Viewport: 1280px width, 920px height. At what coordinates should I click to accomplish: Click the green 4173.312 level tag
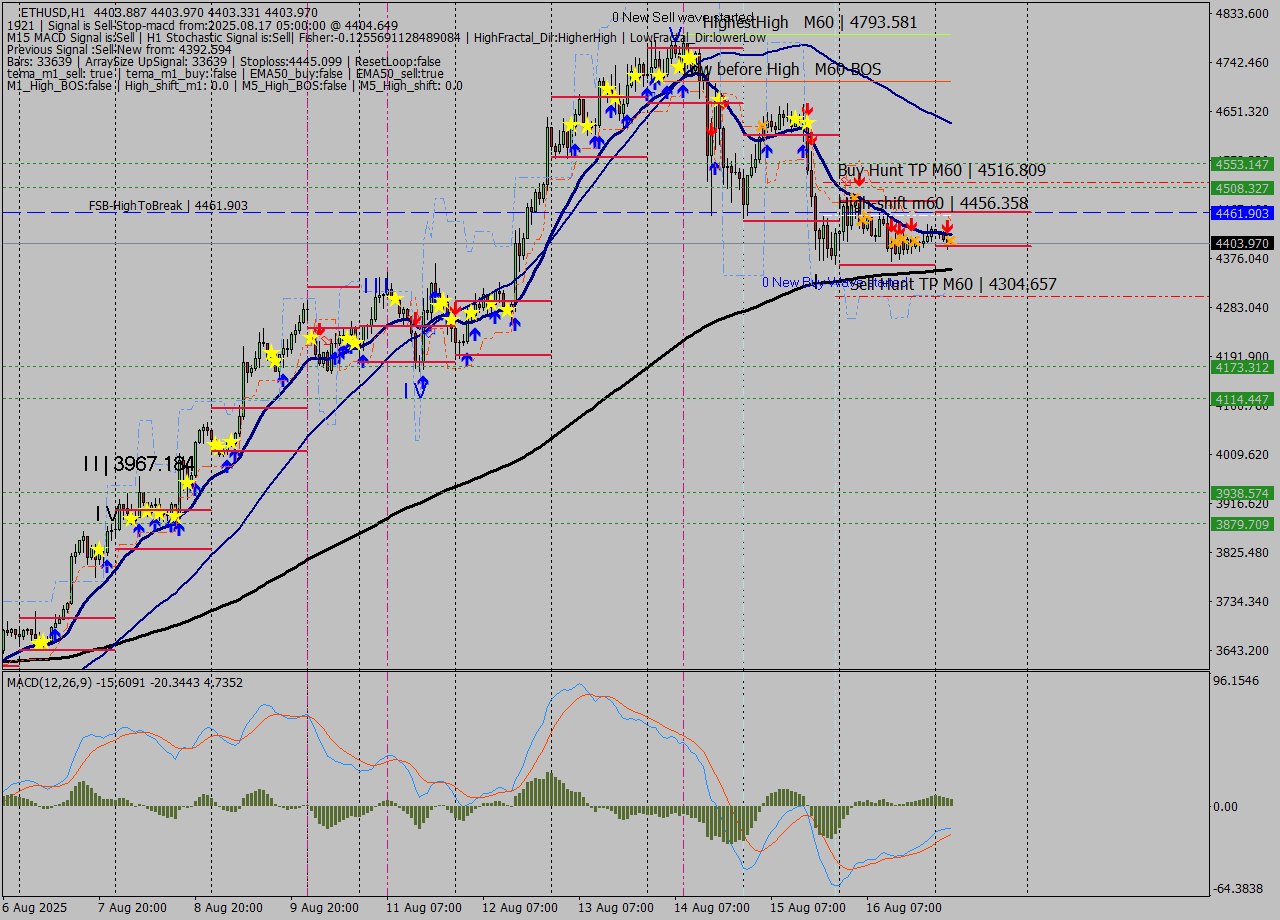point(1241,367)
